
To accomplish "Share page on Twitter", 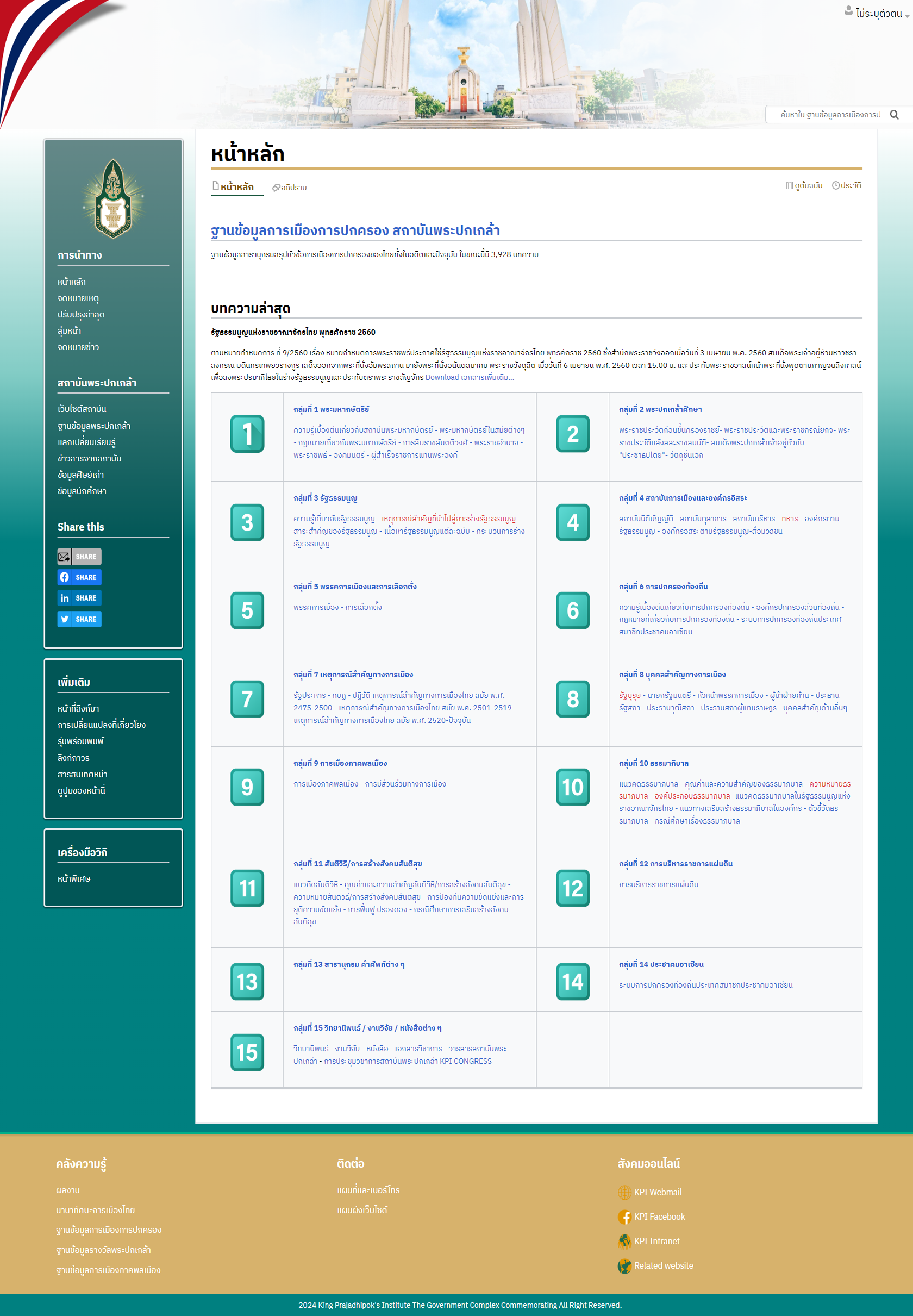I will [79, 619].
